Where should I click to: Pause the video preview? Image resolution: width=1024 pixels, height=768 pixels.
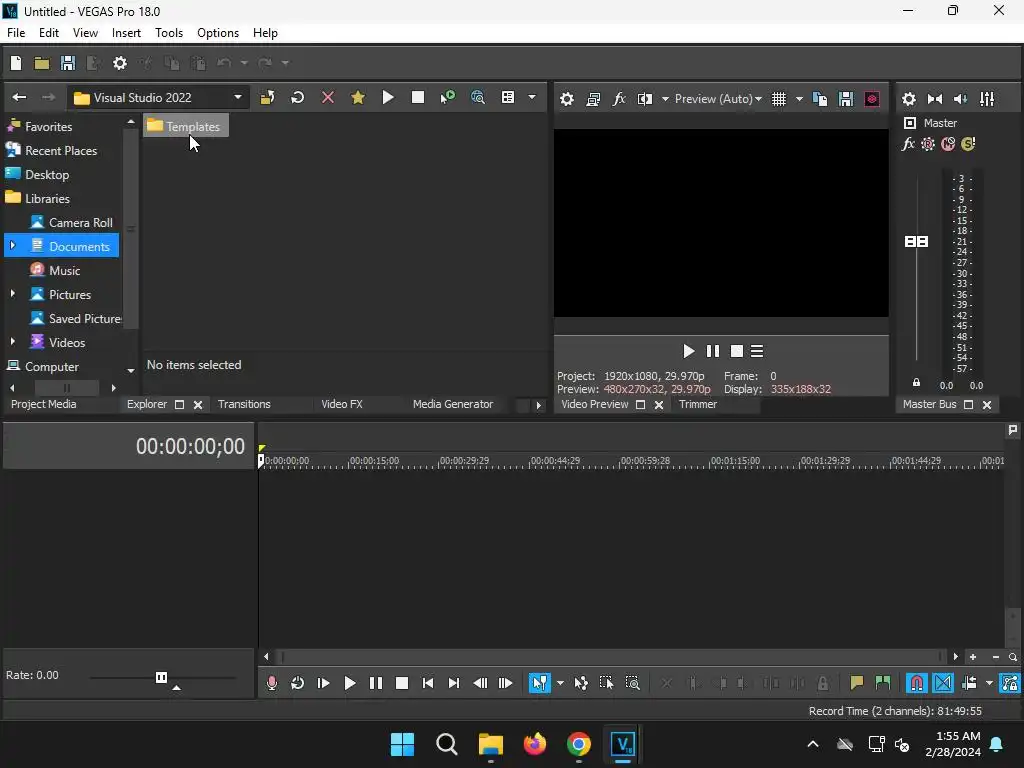713,351
